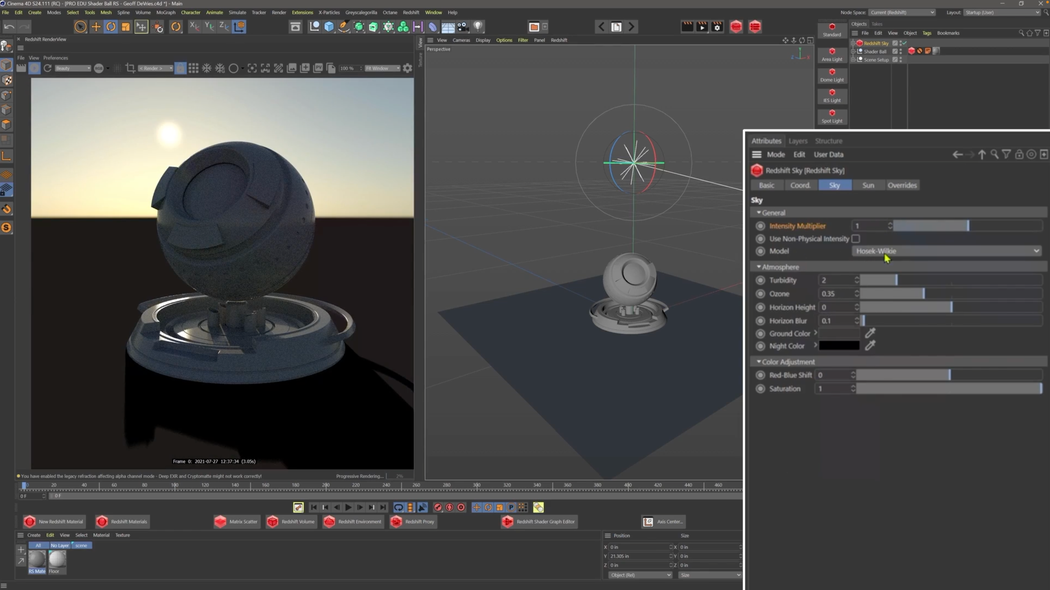Click the Turbidity value input field
1050x590 pixels.
coord(835,279)
